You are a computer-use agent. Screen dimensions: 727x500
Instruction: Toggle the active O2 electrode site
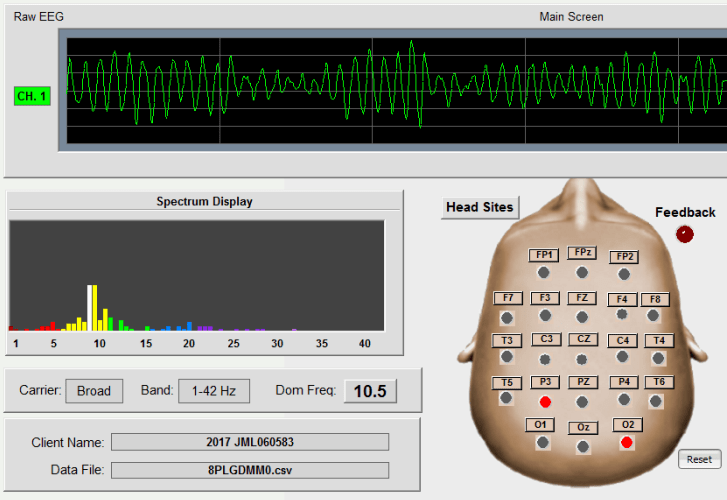[x=626, y=441]
